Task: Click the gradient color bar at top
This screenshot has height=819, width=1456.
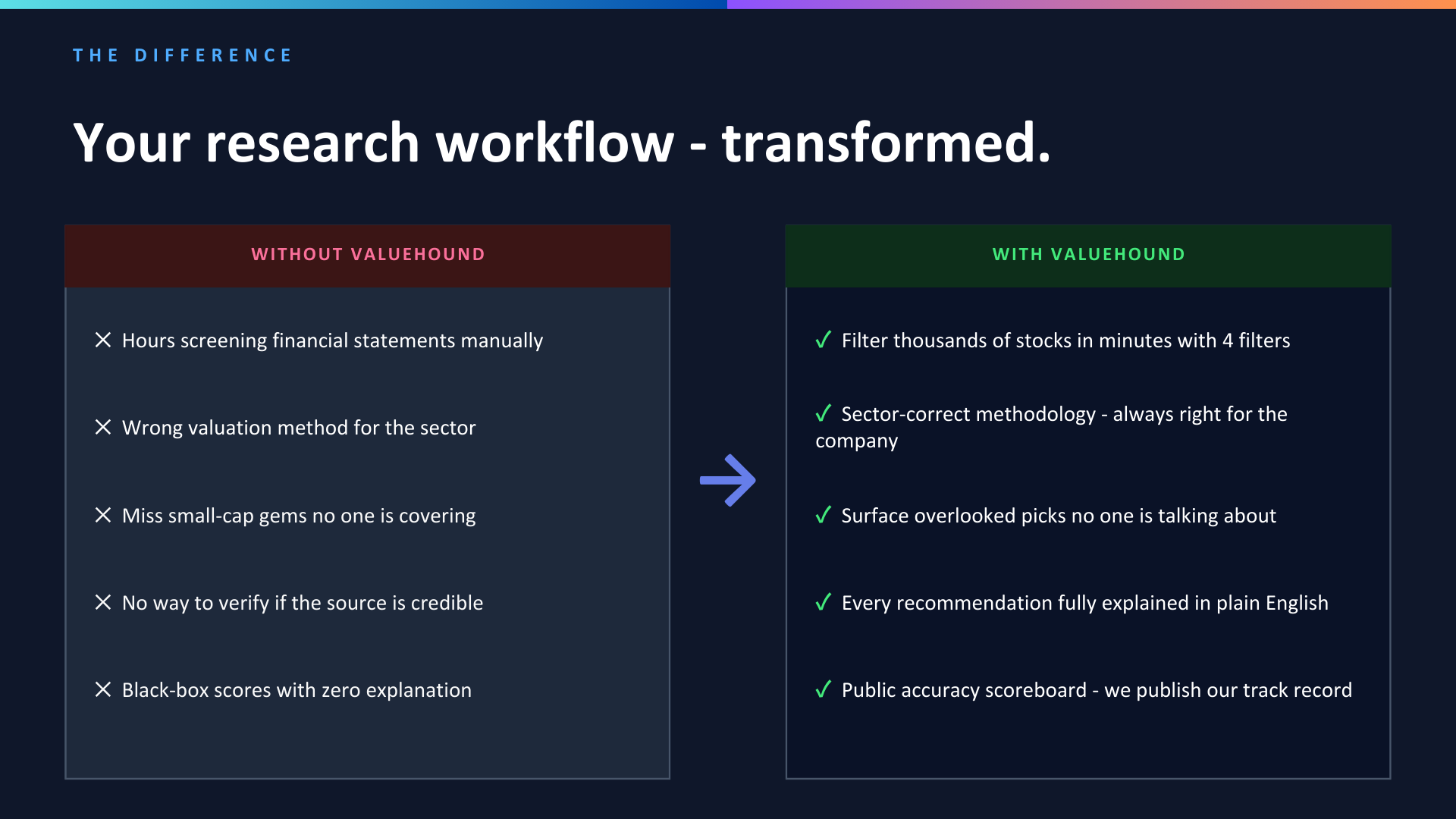Action: tap(728, 5)
